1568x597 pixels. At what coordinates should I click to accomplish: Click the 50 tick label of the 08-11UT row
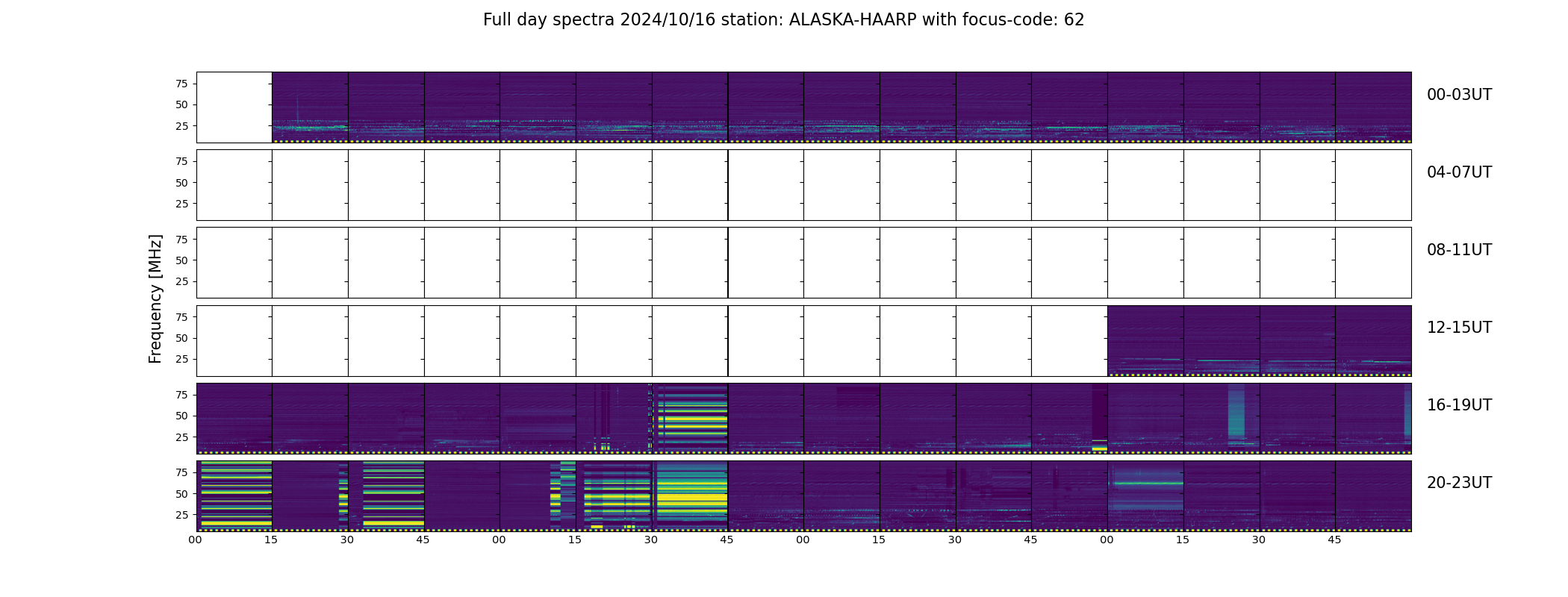(181, 260)
